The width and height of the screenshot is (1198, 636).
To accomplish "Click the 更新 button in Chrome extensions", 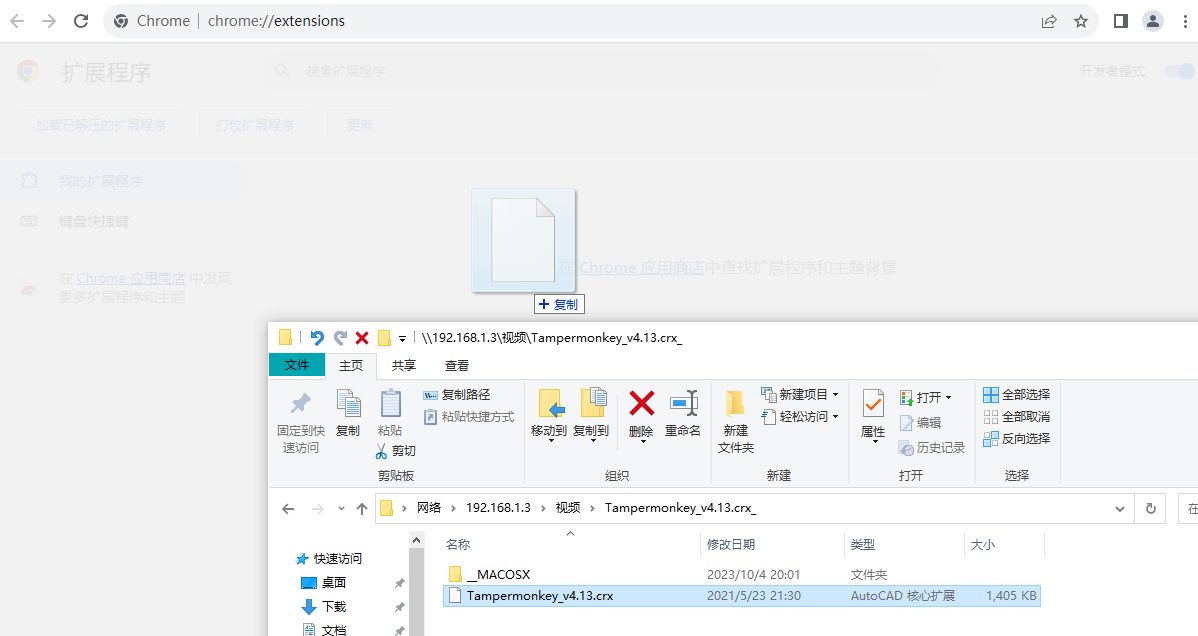I will [360, 125].
